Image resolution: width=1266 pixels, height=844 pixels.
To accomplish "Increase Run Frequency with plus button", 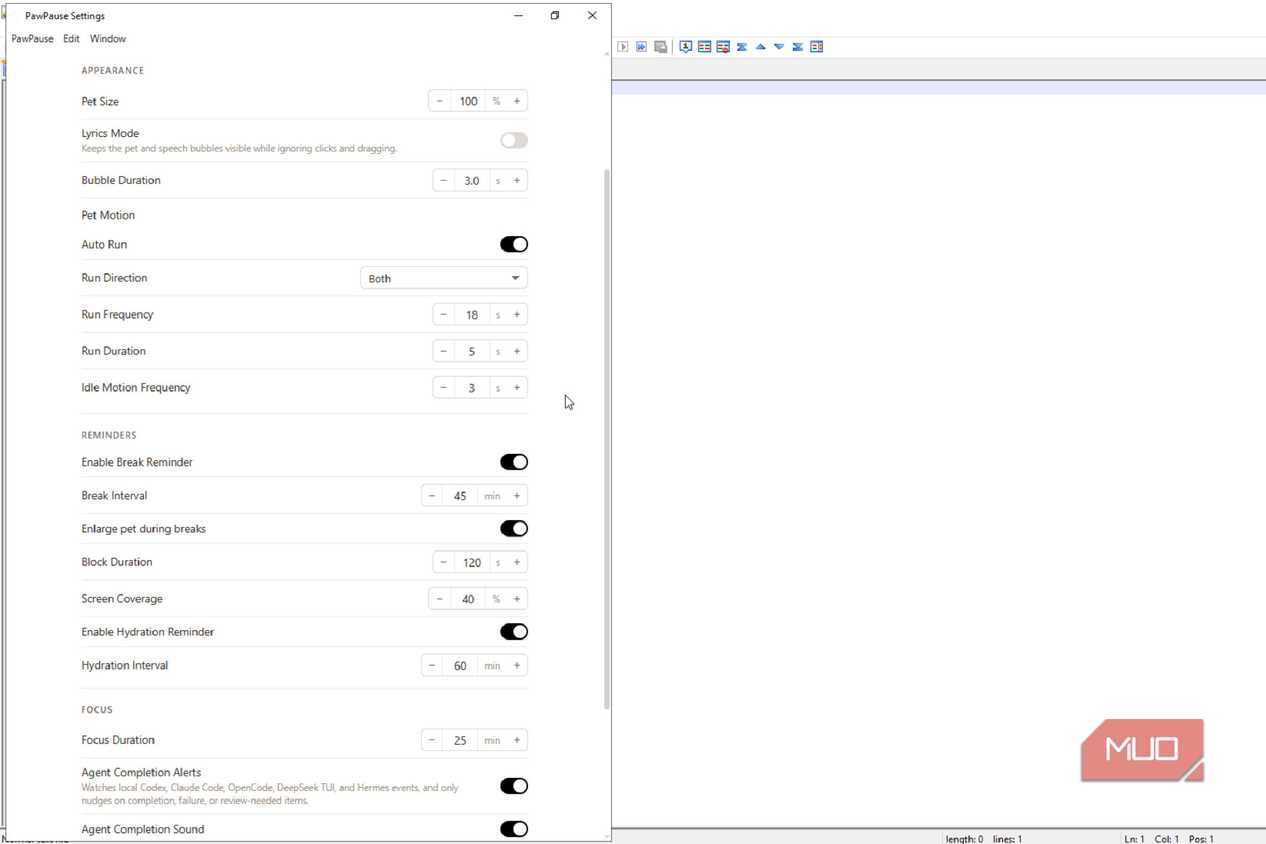I will tap(517, 315).
